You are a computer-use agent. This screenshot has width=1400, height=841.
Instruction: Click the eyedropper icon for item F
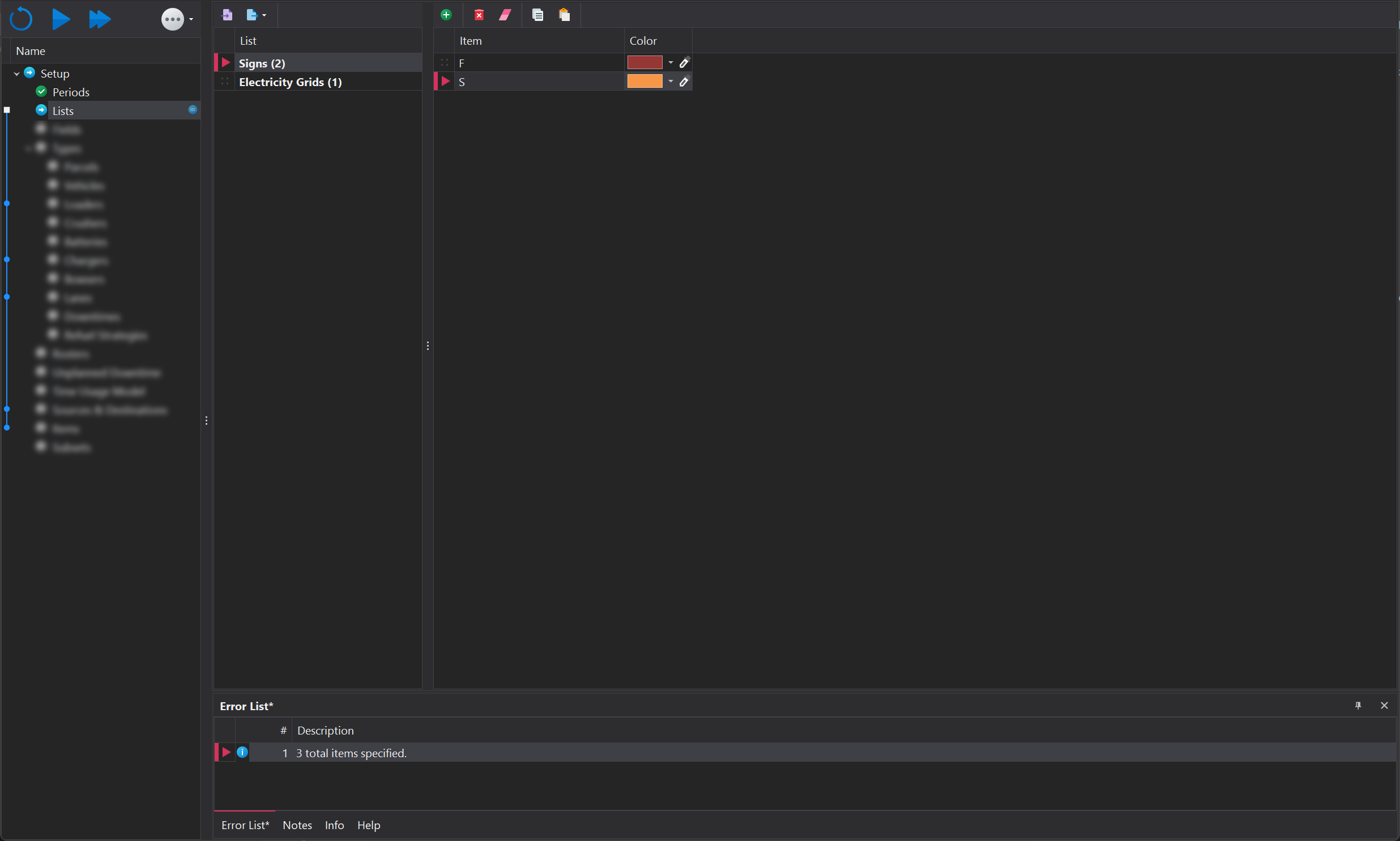684,62
